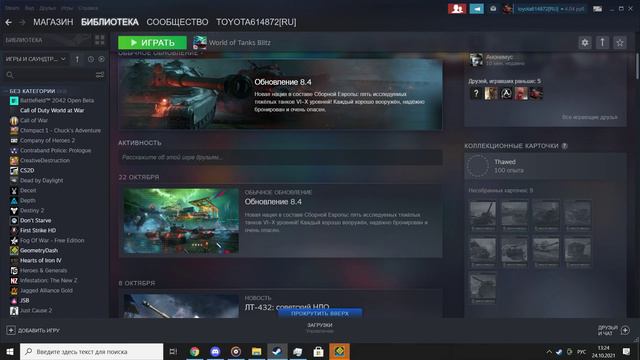The height and width of the screenshot is (360, 640).
Task: Open the top Обновление 8.4 banner
Action: pyautogui.click(x=280, y=94)
